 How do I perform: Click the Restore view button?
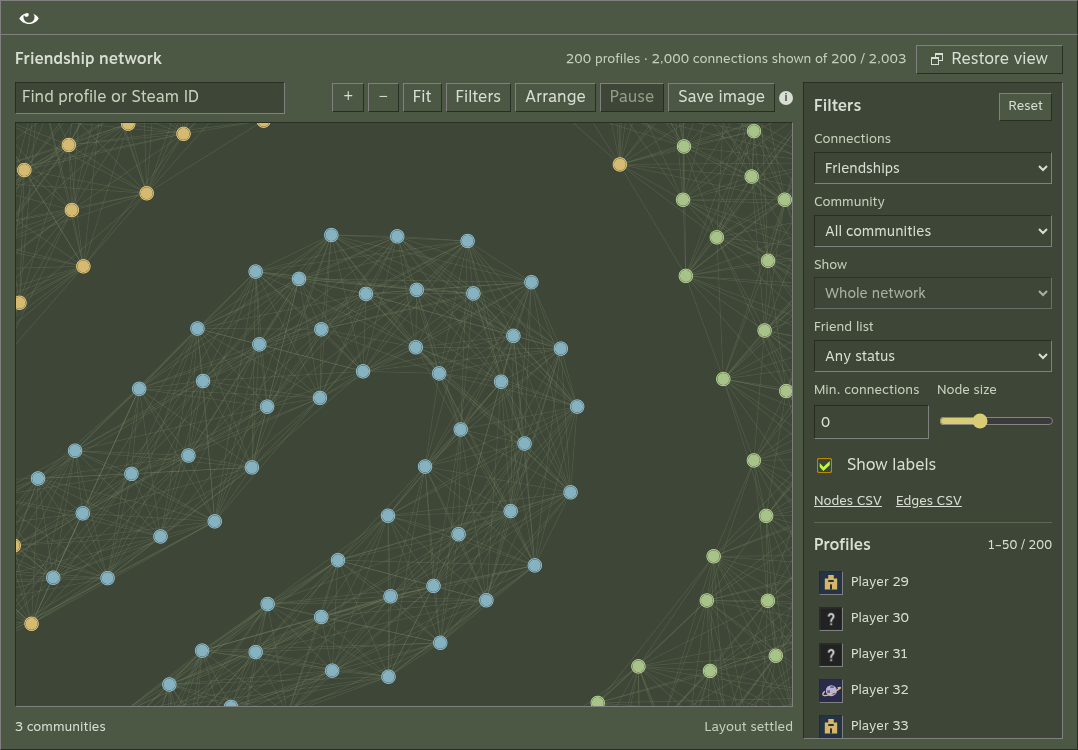coord(989,59)
